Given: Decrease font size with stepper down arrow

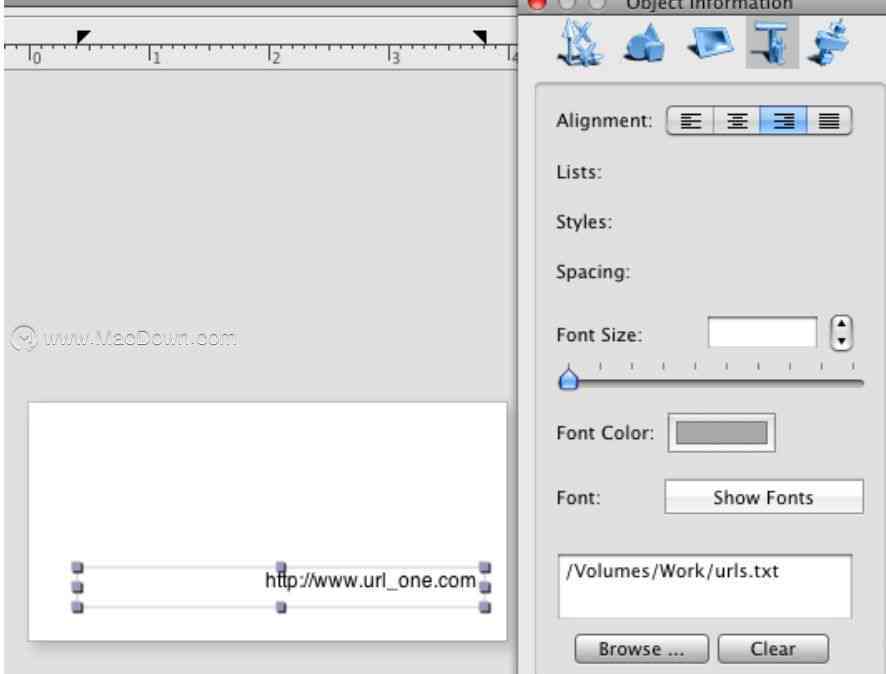Looking at the screenshot, I should pyautogui.click(x=841, y=341).
